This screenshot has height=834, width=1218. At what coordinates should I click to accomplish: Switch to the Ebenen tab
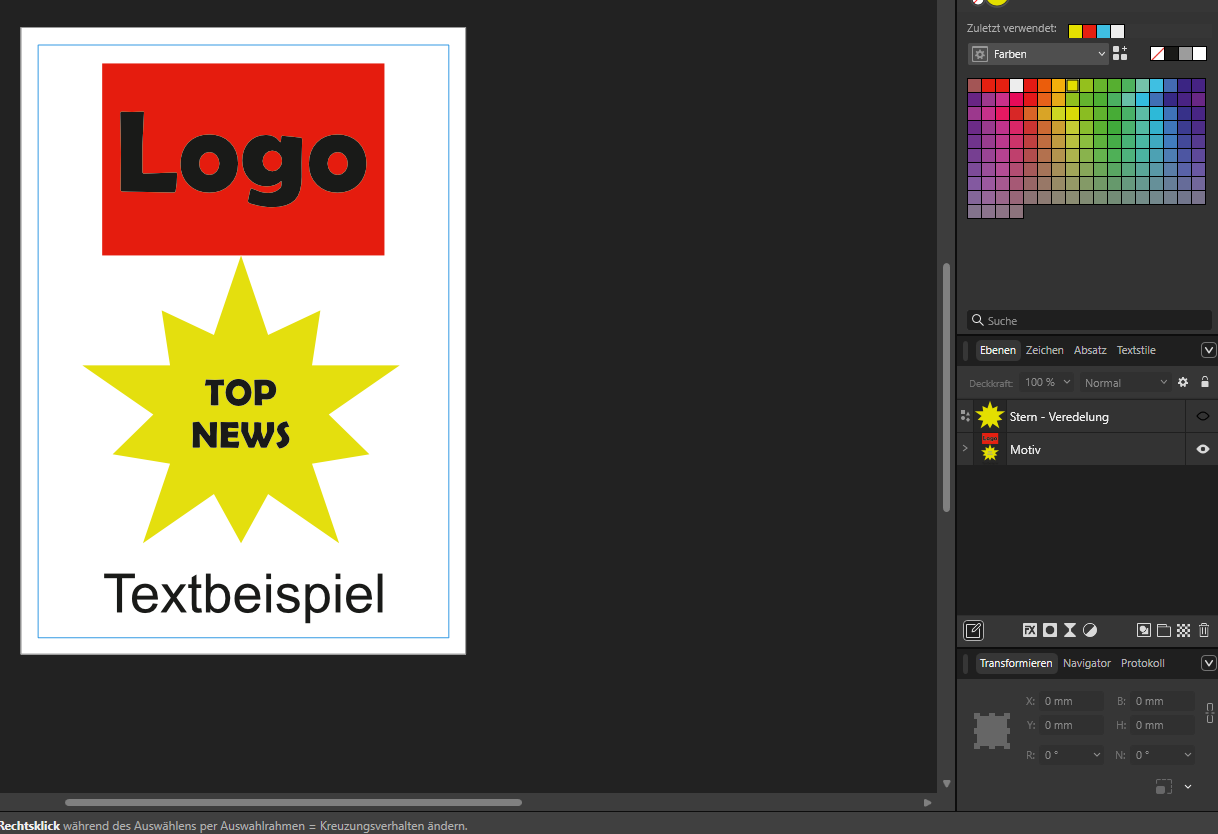(x=998, y=350)
